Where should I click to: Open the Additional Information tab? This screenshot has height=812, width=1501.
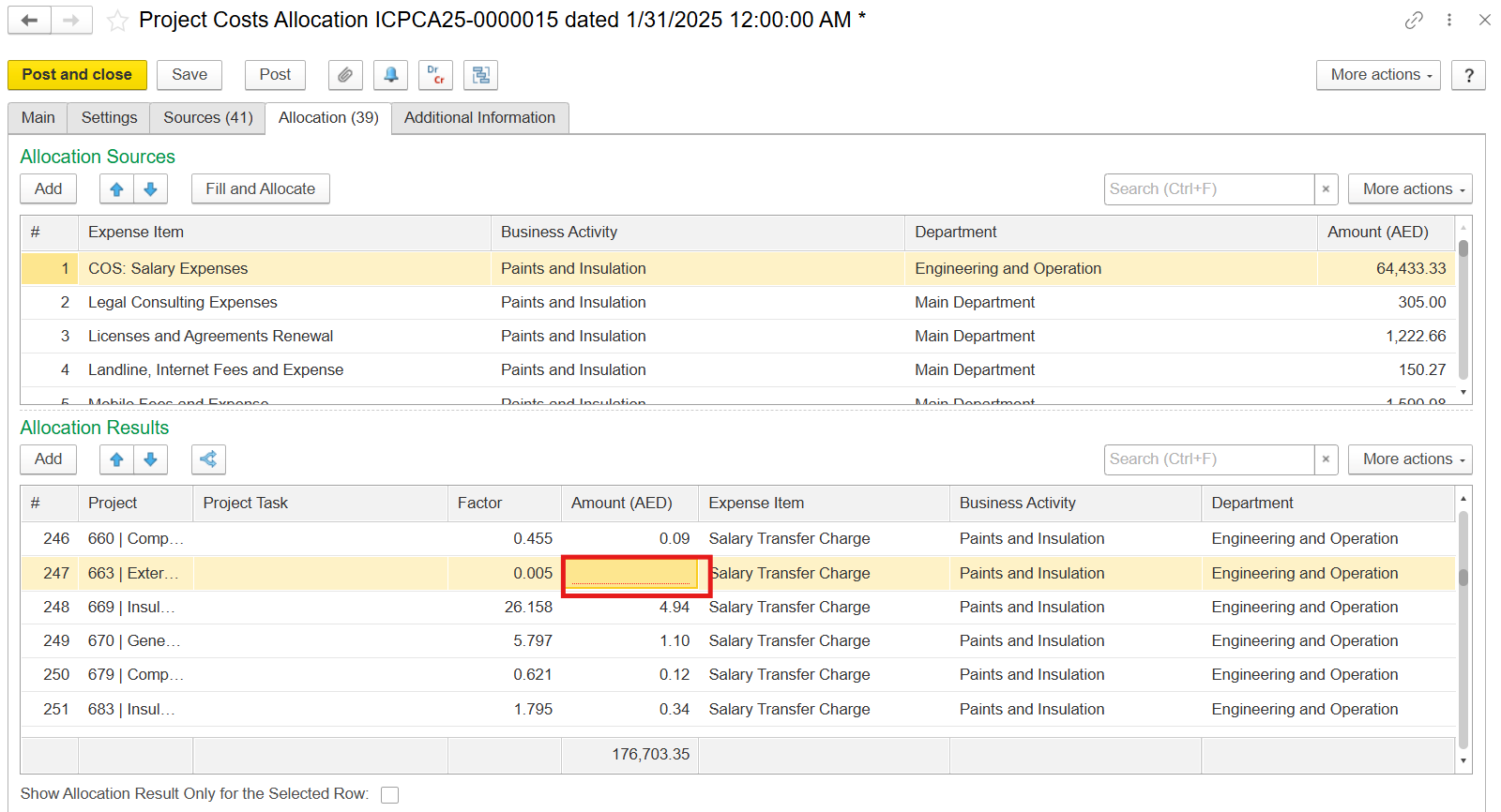point(479,118)
